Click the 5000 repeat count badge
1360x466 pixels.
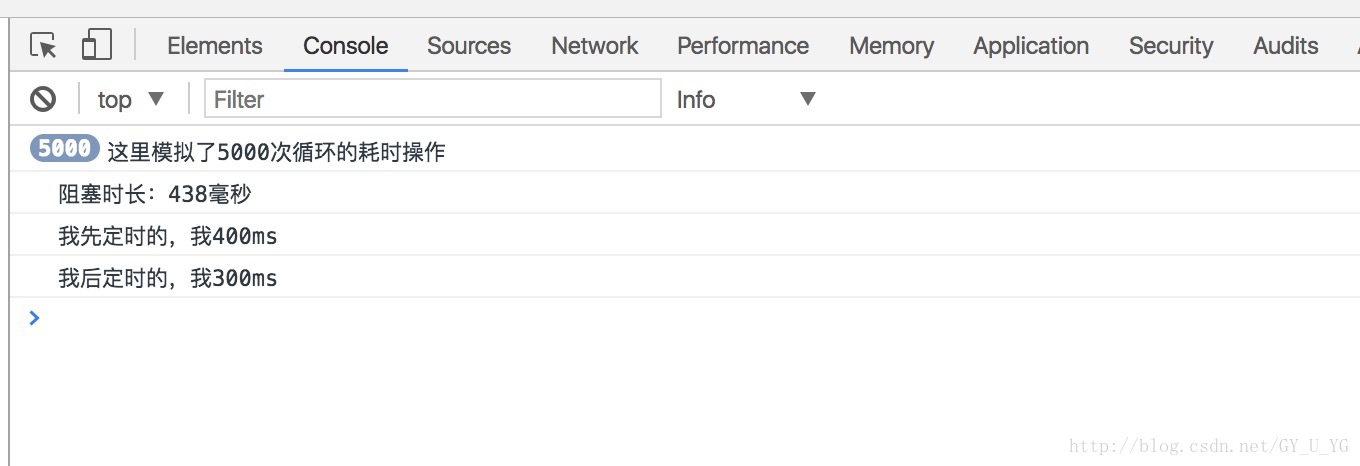(65, 149)
